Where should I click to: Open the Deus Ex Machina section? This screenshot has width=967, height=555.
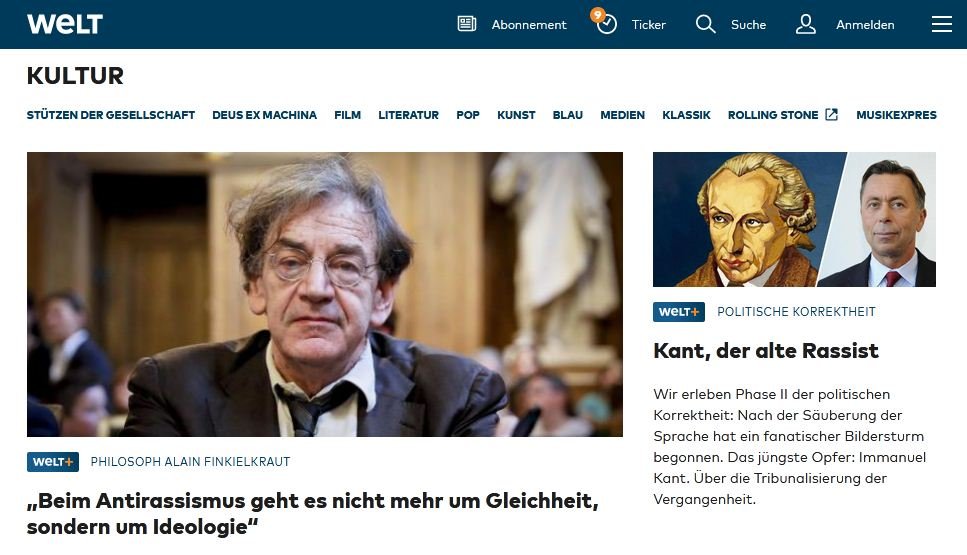(265, 115)
